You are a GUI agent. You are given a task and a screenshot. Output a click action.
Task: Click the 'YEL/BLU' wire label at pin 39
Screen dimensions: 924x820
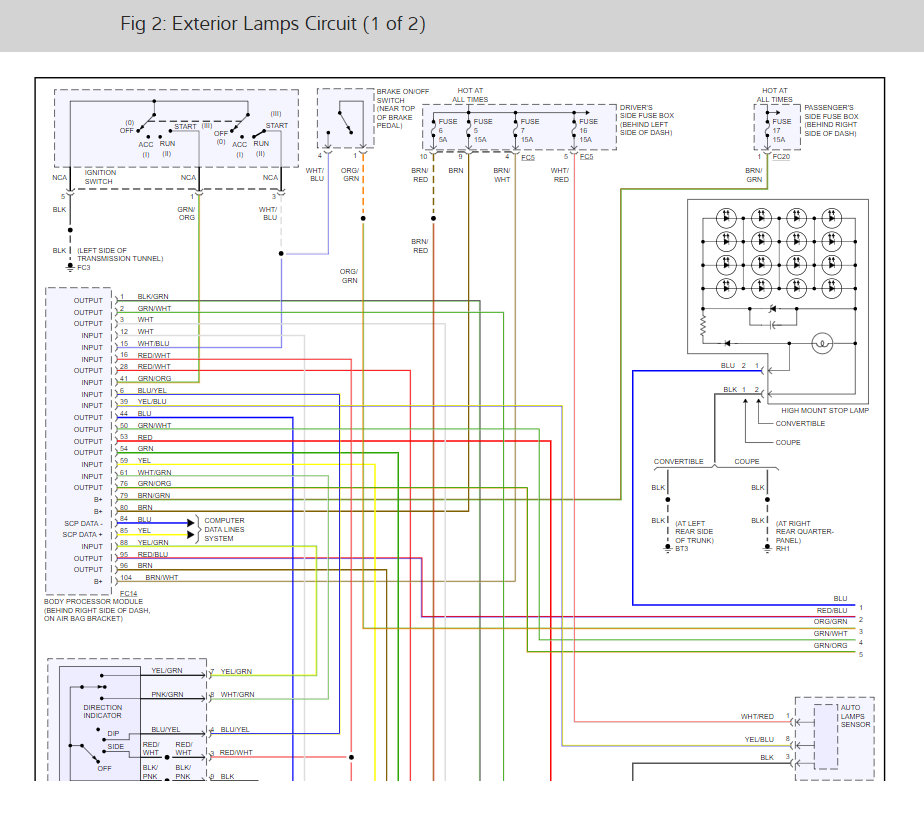151,401
